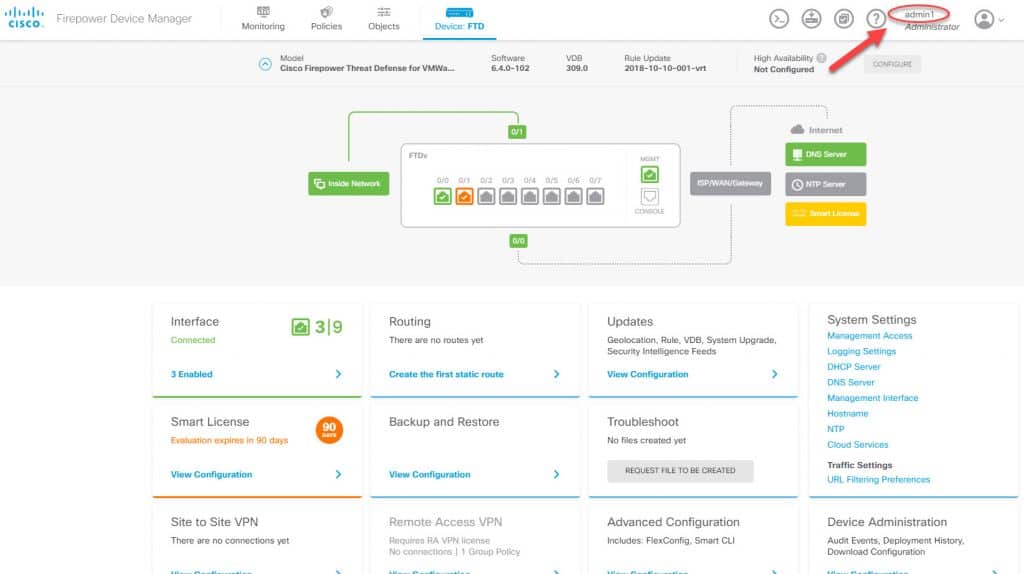Click the green 0/0 link label

[x=519, y=241]
